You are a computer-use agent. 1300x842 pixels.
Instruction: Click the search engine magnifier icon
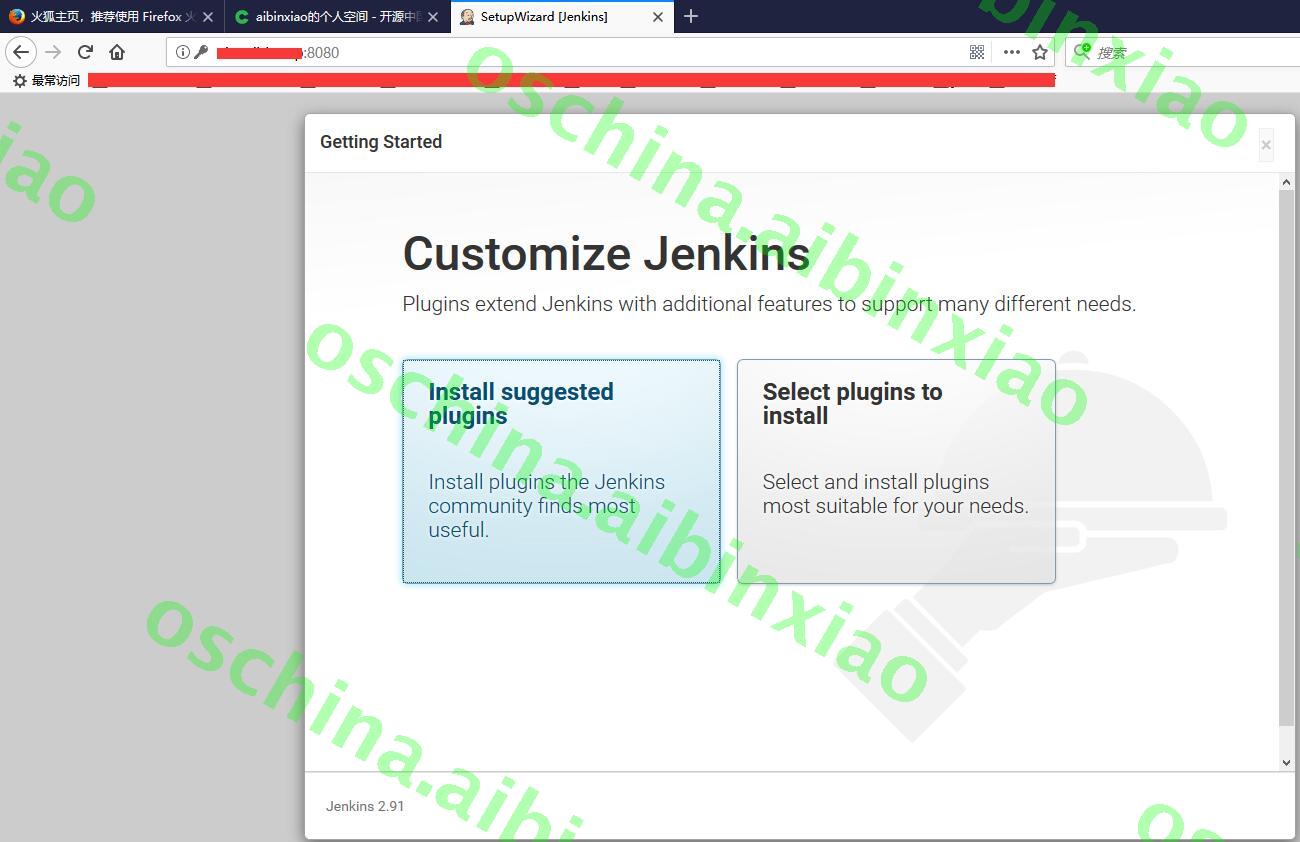(x=1082, y=51)
